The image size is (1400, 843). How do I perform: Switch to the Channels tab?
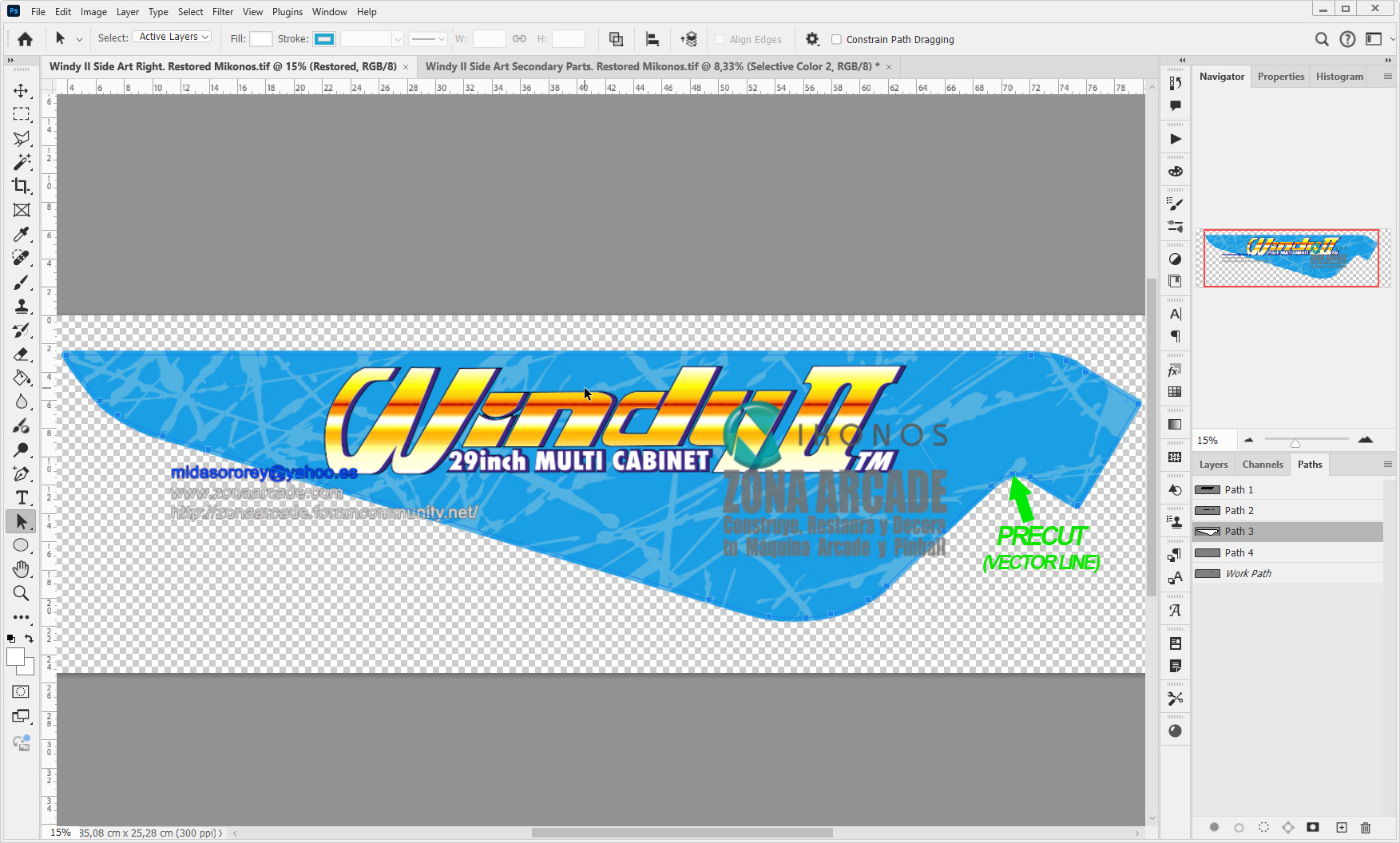tap(1262, 465)
